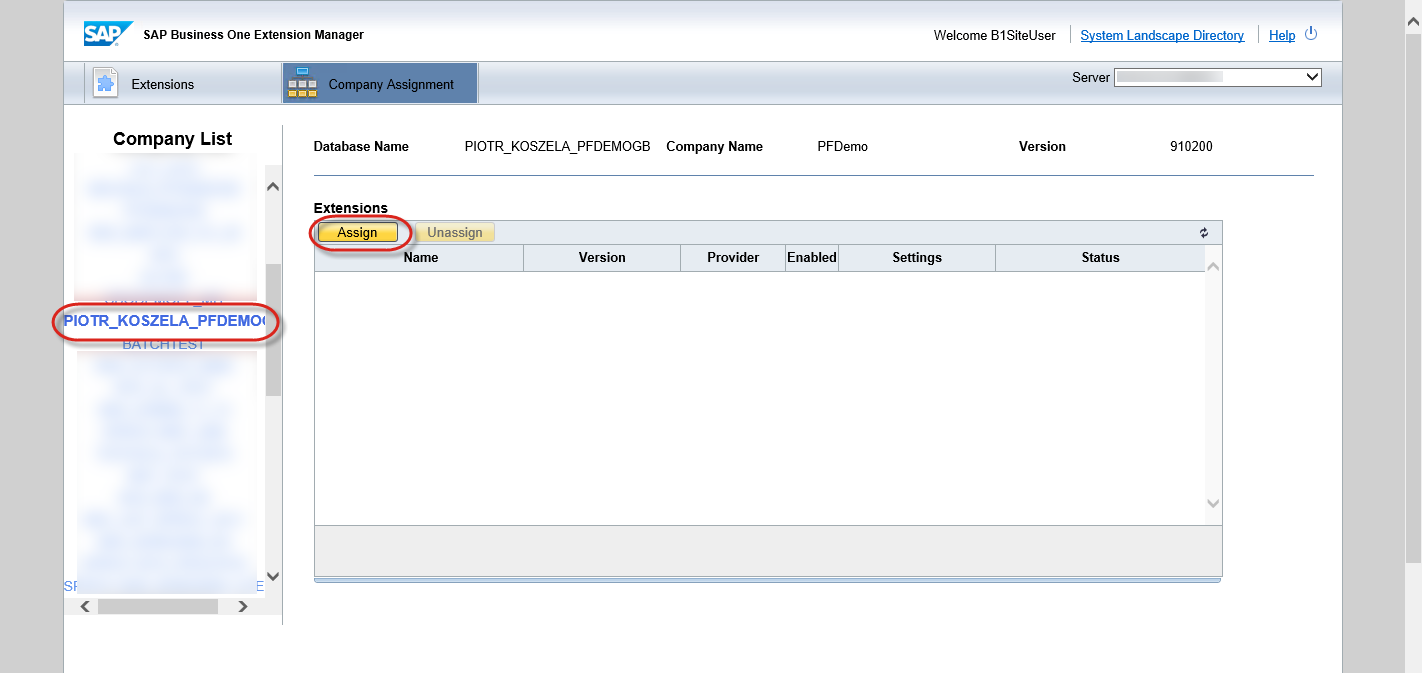
Task: Select the BATCHTEST company
Action: point(162,343)
